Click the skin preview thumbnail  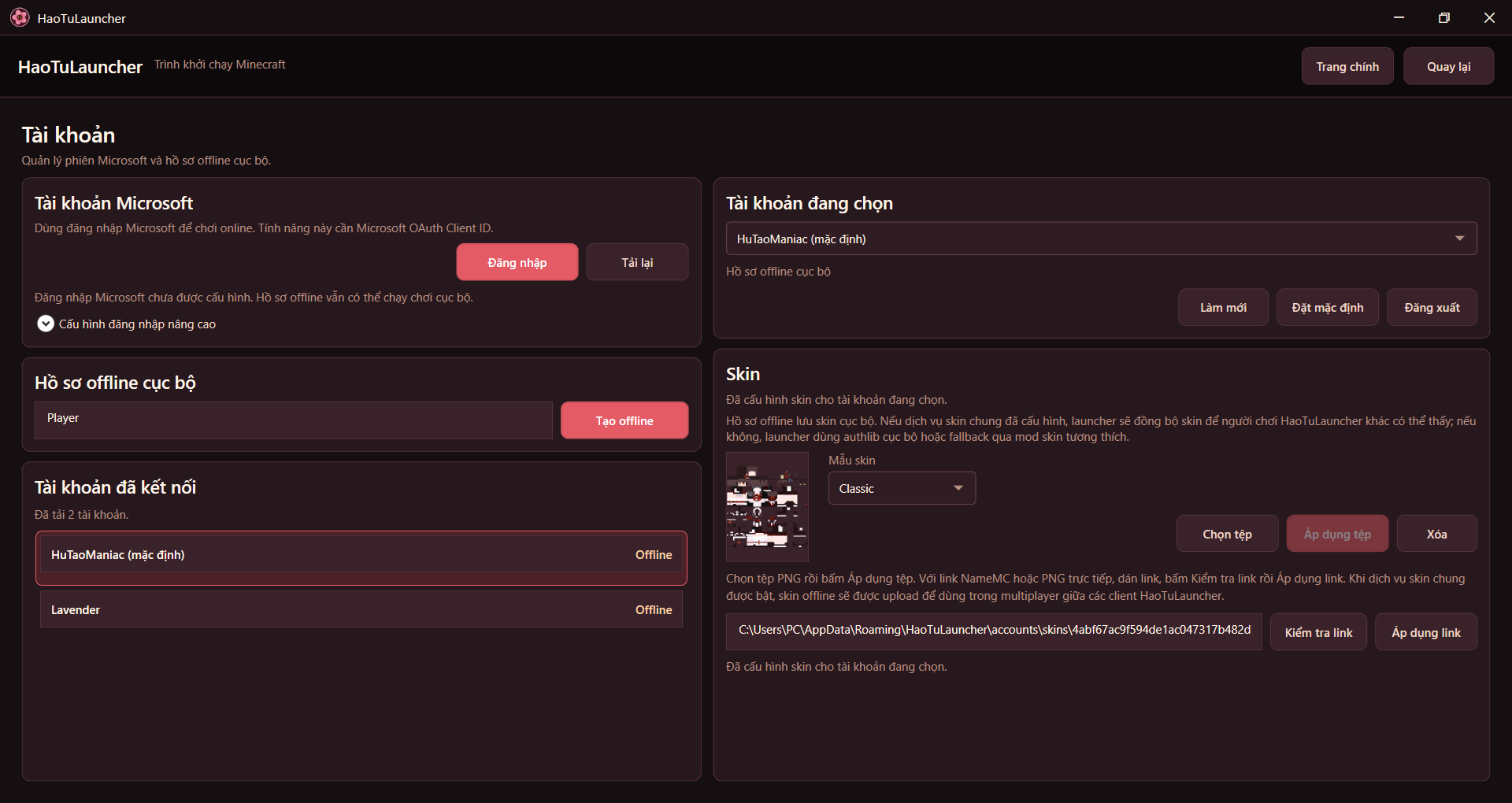click(x=767, y=506)
